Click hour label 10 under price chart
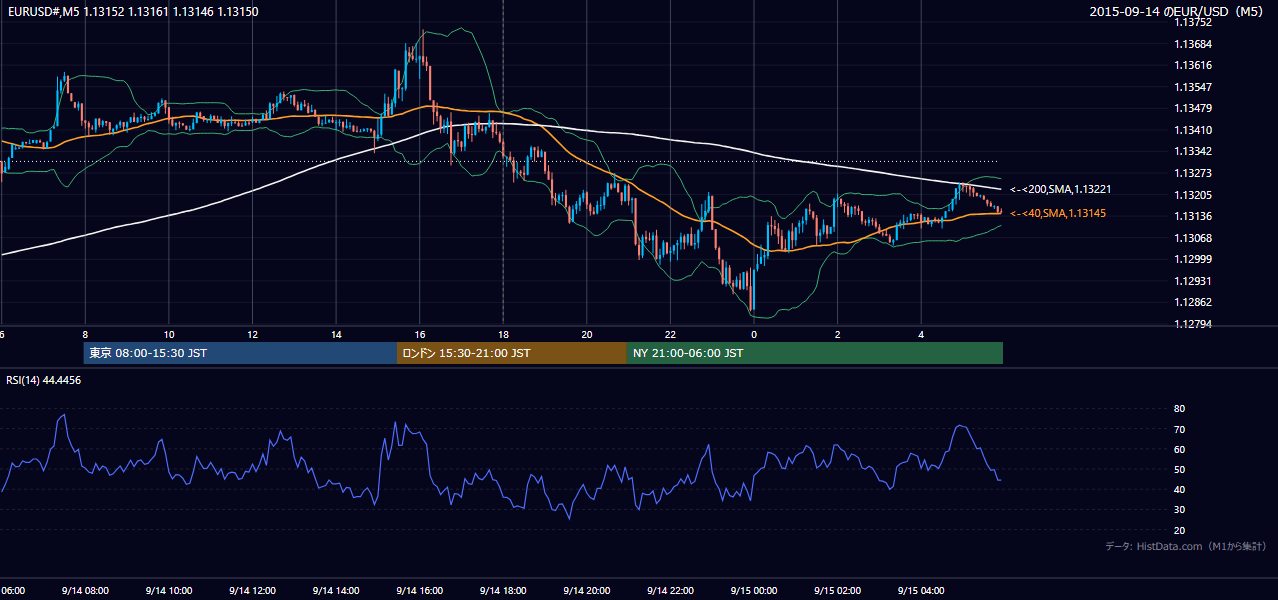Viewport: 1278px width, 600px height. coord(169,335)
